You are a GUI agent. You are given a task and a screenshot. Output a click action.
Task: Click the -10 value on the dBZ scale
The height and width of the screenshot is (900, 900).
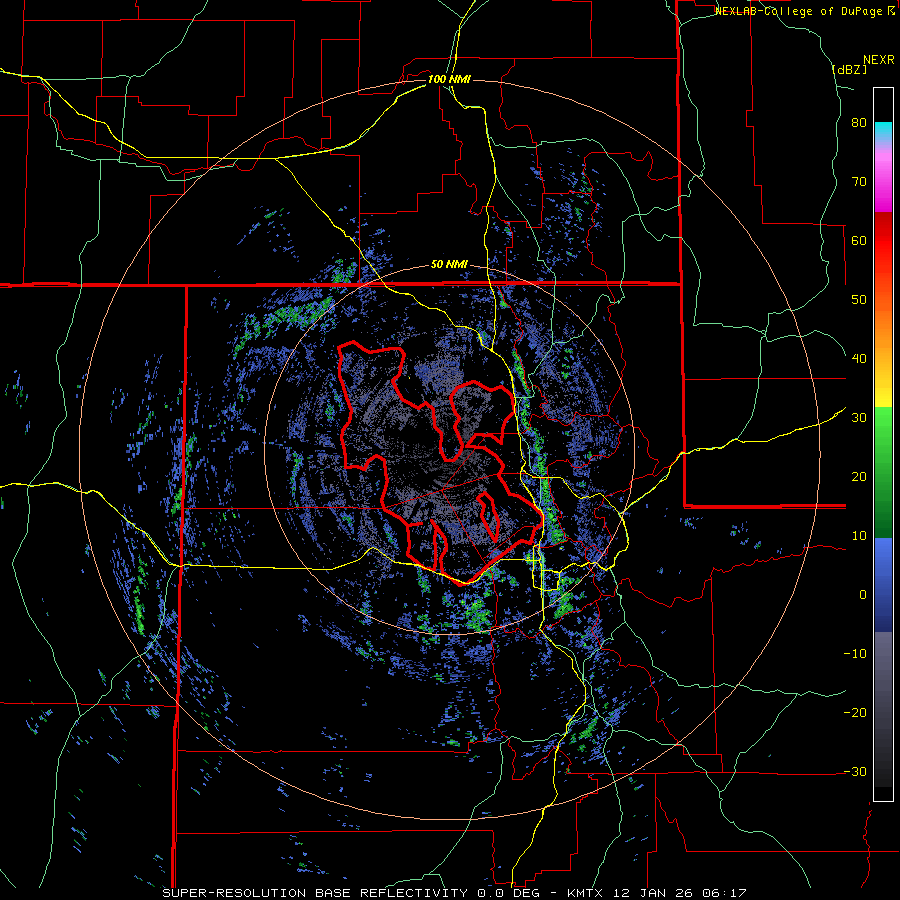(855, 654)
